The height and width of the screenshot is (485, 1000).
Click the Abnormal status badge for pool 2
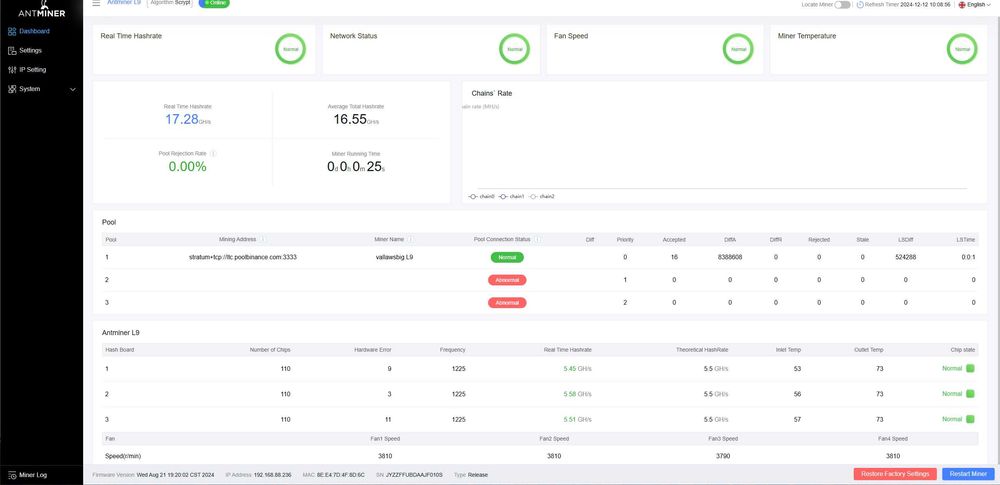click(507, 280)
